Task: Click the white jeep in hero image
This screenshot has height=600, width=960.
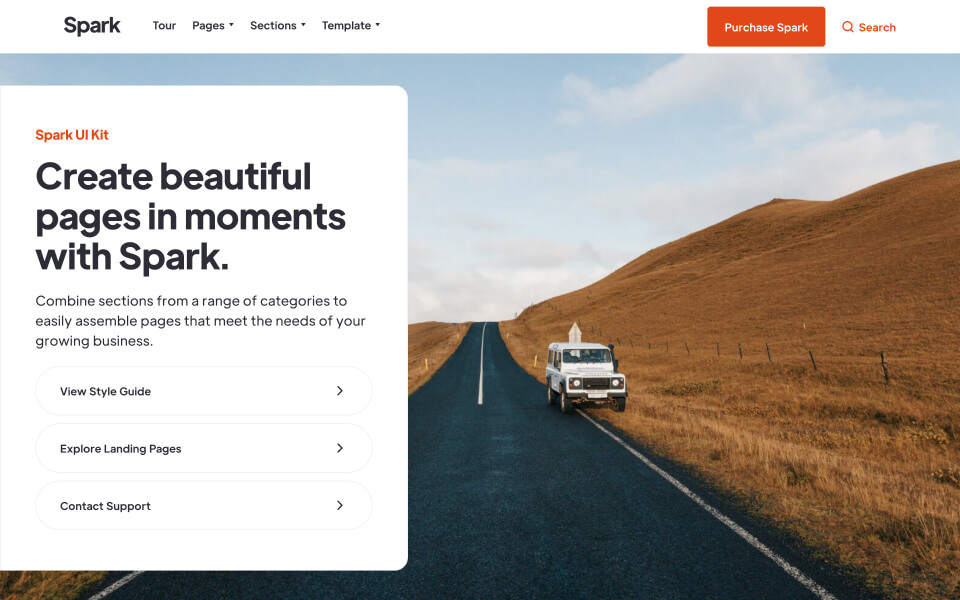Action: pyautogui.click(x=586, y=376)
